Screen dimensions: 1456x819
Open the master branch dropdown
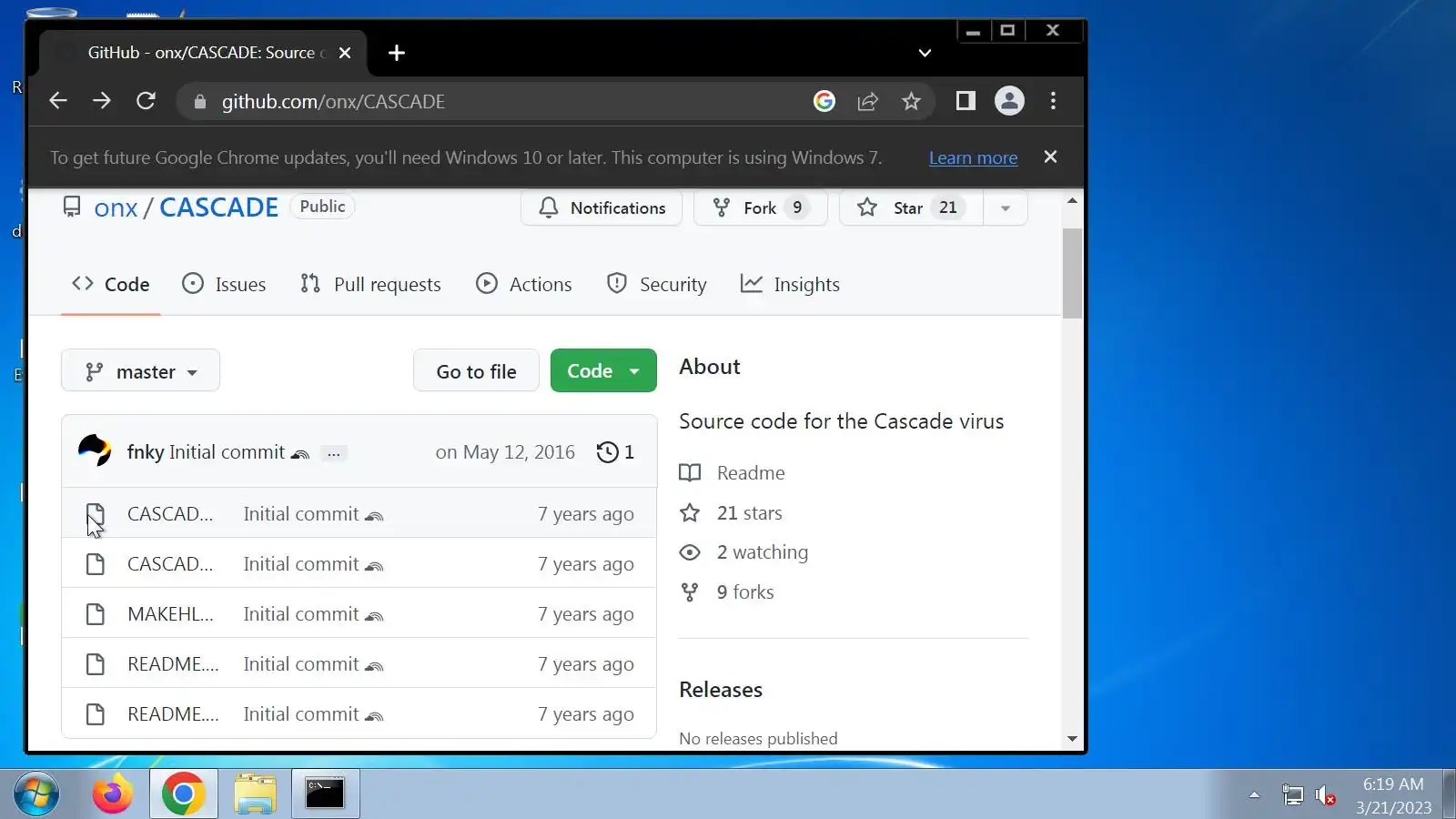pos(140,370)
